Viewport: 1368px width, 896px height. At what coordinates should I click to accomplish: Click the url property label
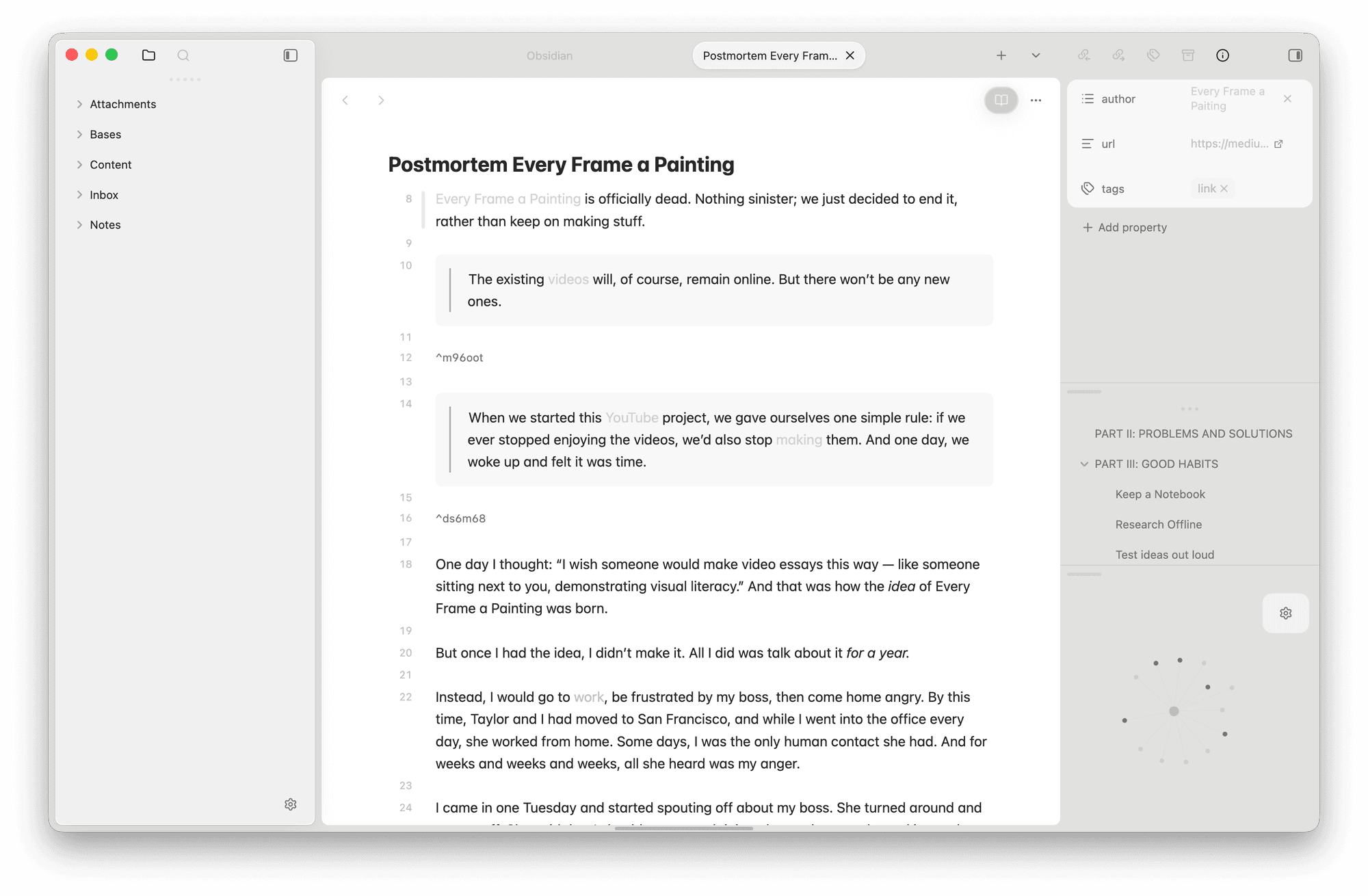coord(1108,144)
